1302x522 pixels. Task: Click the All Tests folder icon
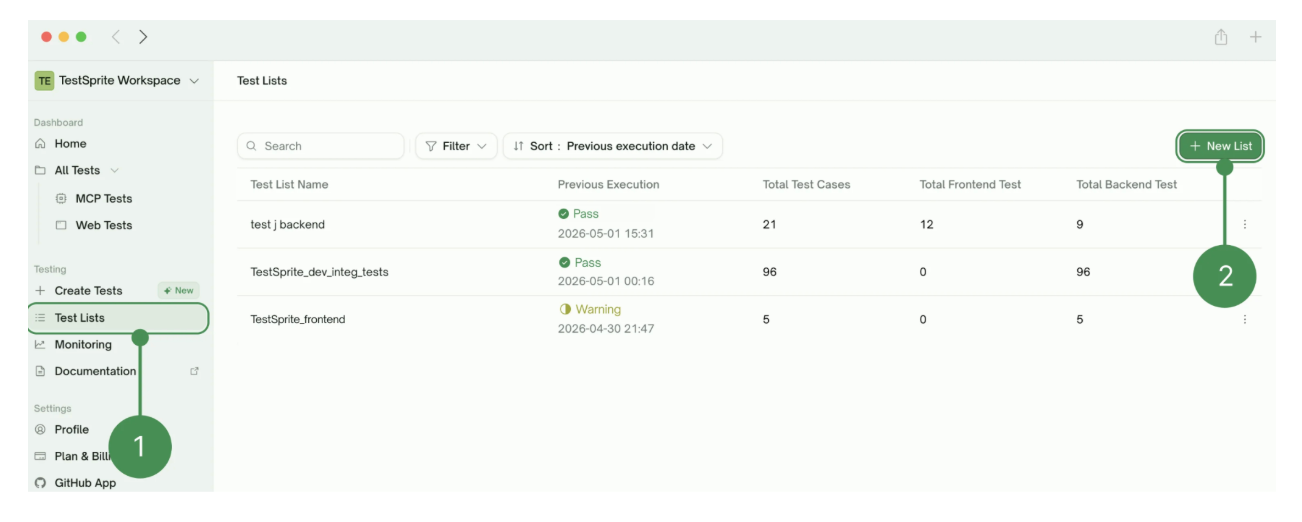[x=40, y=171]
